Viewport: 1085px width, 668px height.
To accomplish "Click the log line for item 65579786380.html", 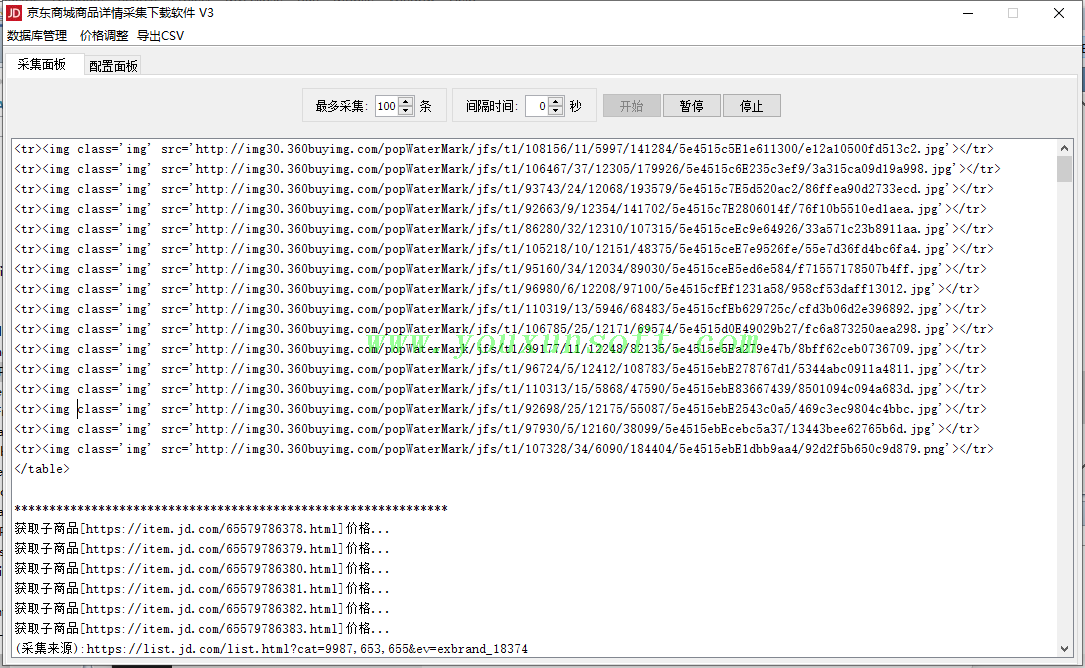I will [x=202, y=570].
